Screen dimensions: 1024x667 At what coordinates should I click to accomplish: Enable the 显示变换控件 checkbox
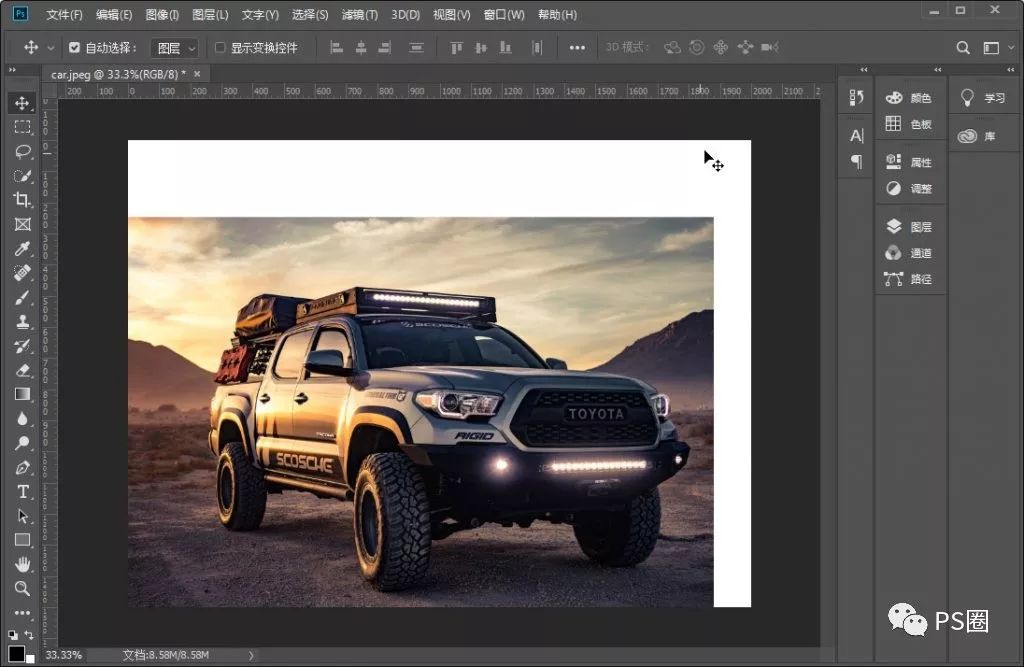pos(220,47)
